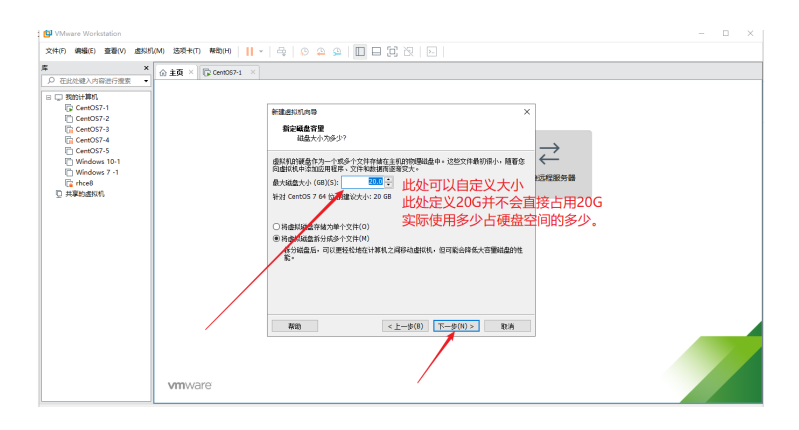Click the orange pause/suspend VM icon
799x430 pixels.
(249, 51)
